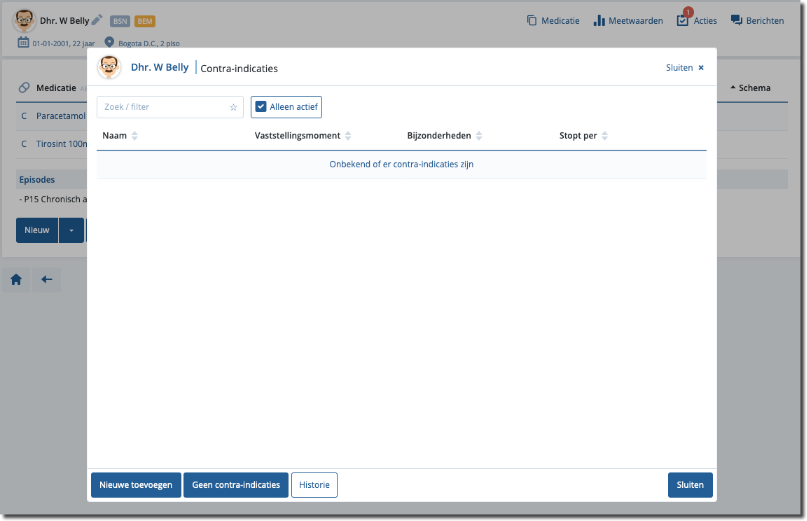Image resolution: width=807 pixels, height=521 pixels.
Task: Open Meetwaarden chart icon
Action: coord(627,20)
